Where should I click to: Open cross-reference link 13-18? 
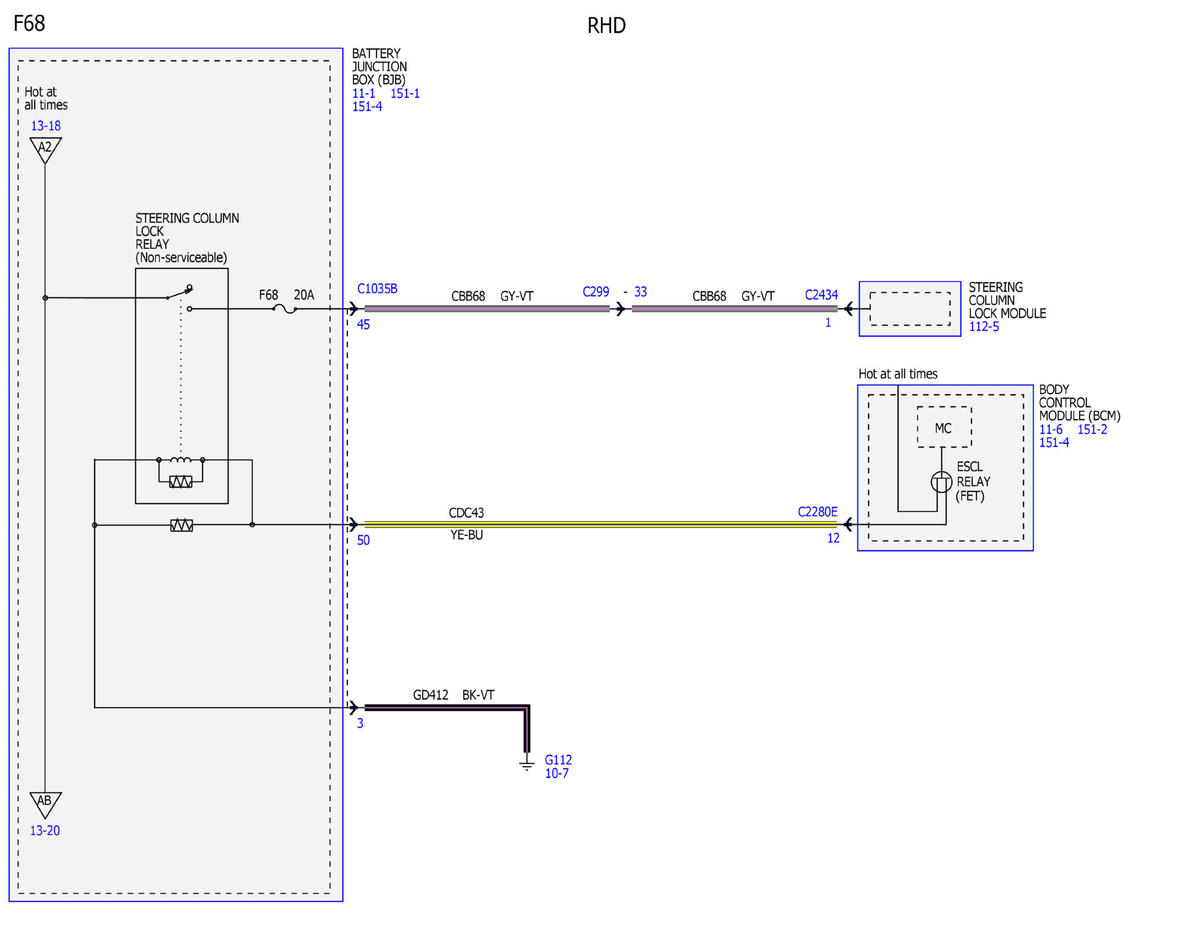pyautogui.click(x=44, y=126)
